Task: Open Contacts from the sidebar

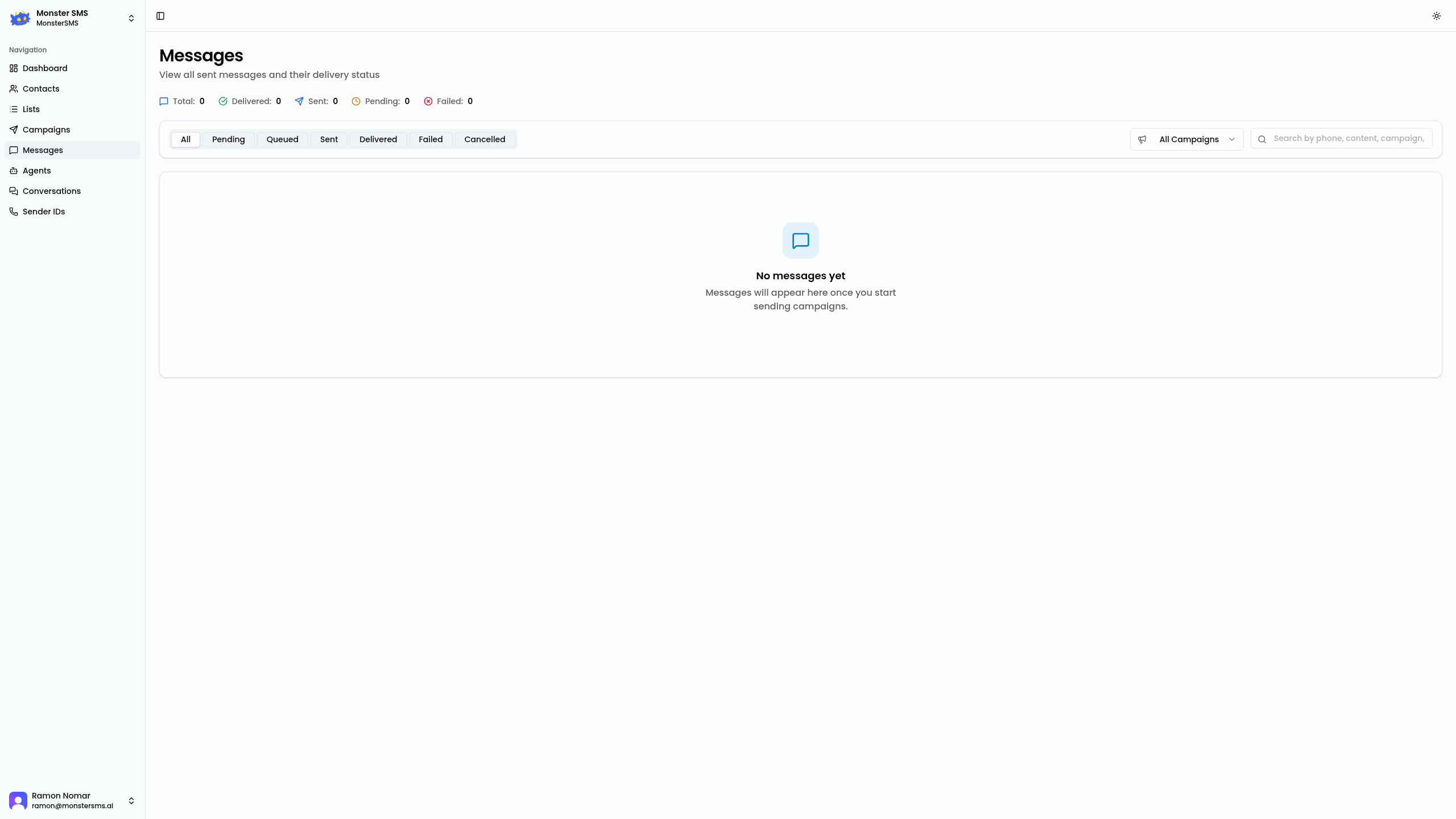Action: 72,89
